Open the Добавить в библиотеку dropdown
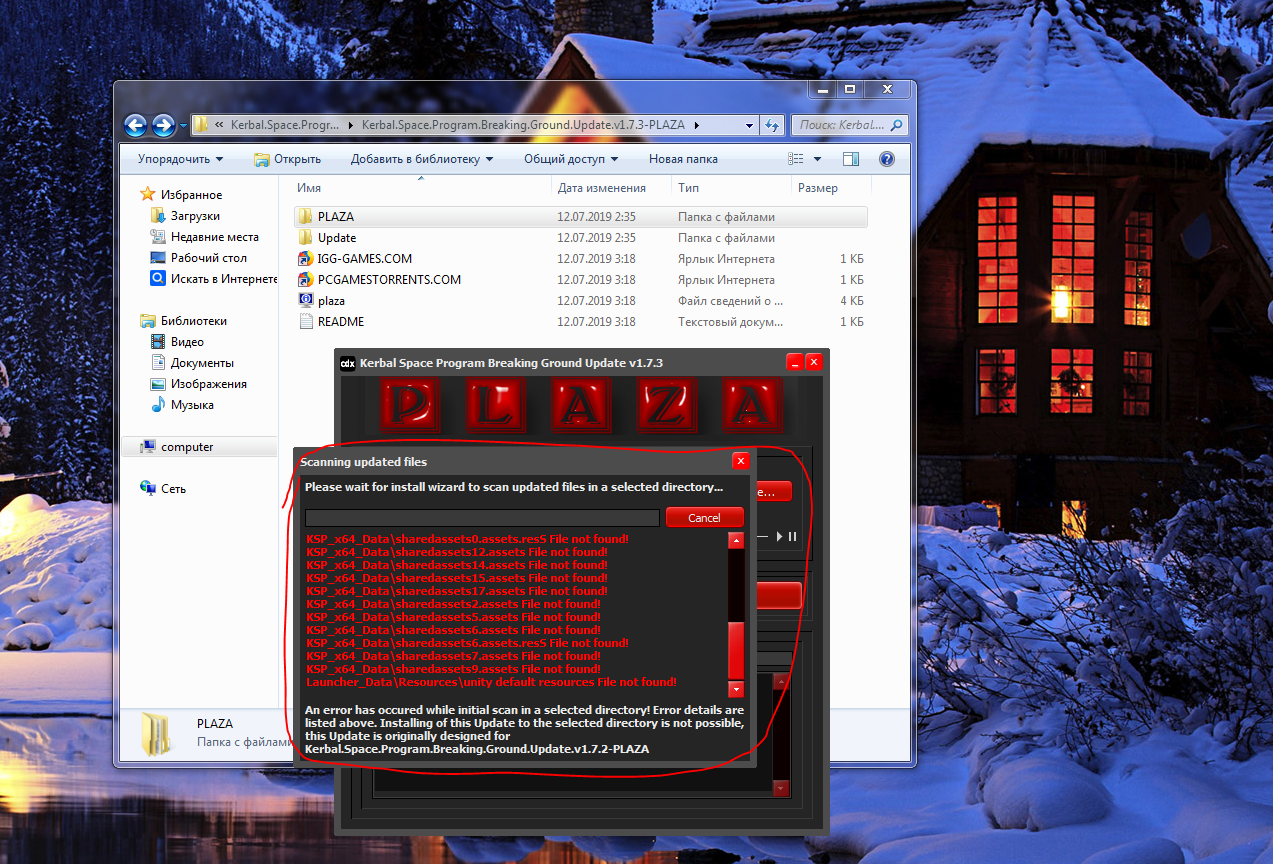The height and width of the screenshot is (864, 1273). pos(421,159)
